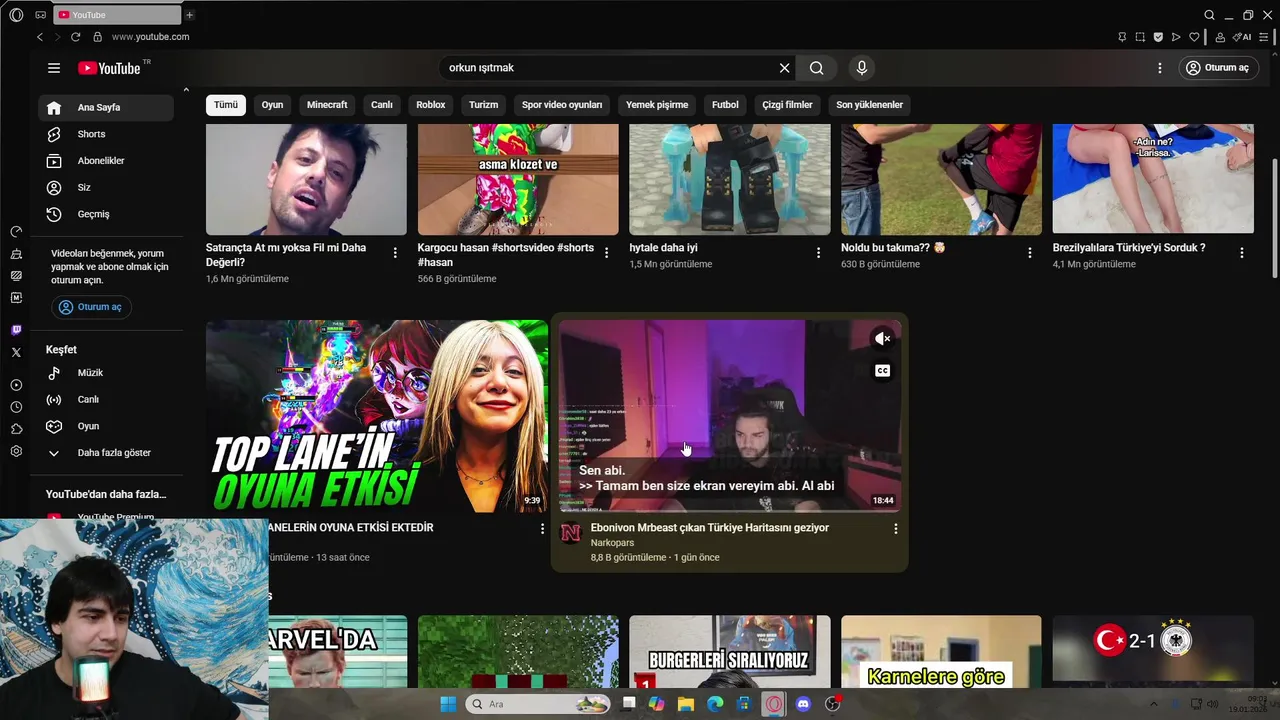Click the magnifier search button
Screen dimensions: 1280x720
tap(817, 68)
